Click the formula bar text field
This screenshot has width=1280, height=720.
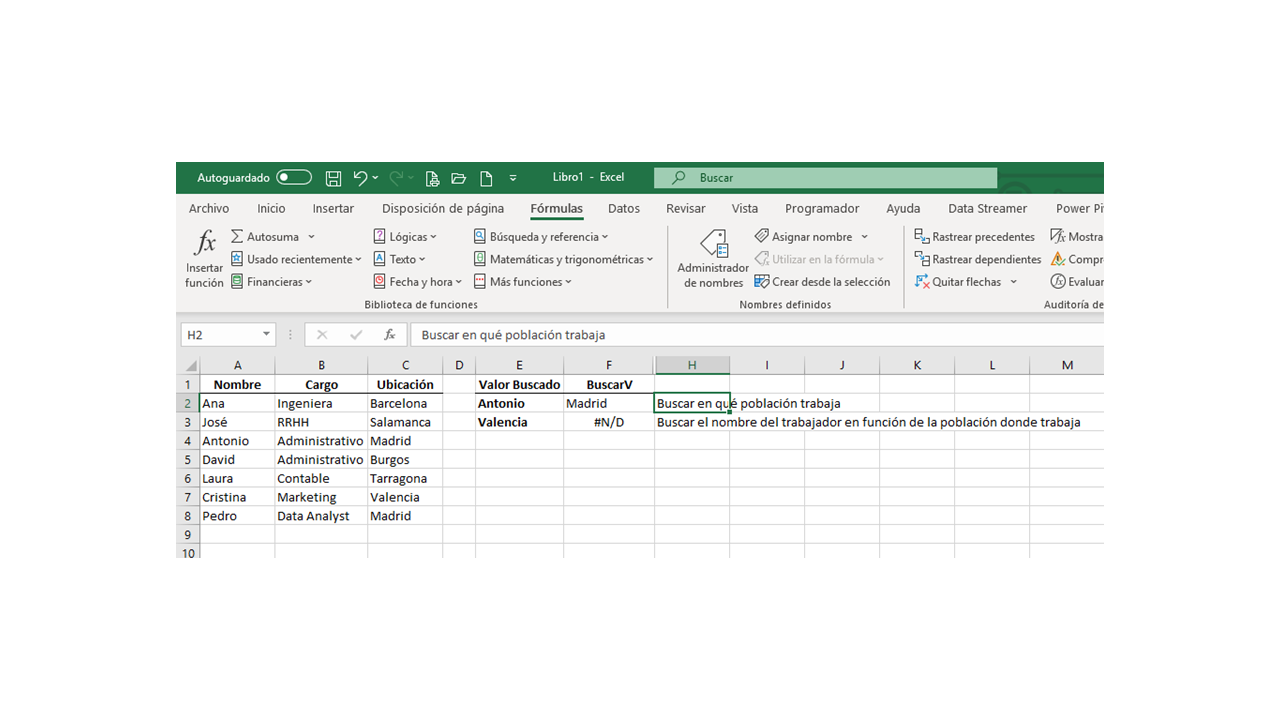(757, 335)
